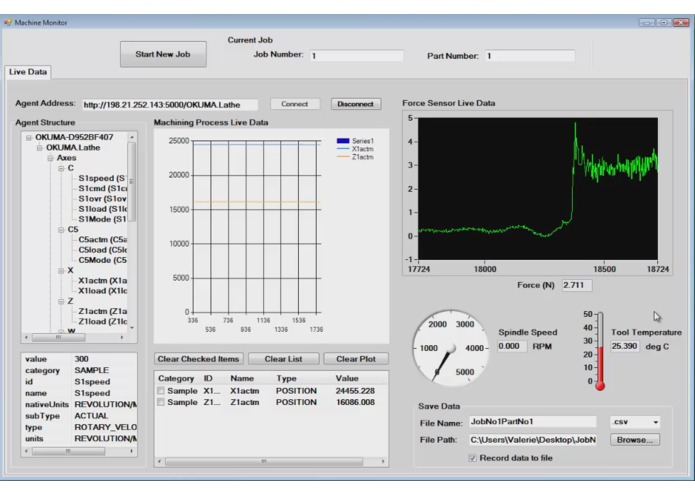
Task: Click the agent tree horizontal scrollbar thumb
Action: tap(59, 338)
